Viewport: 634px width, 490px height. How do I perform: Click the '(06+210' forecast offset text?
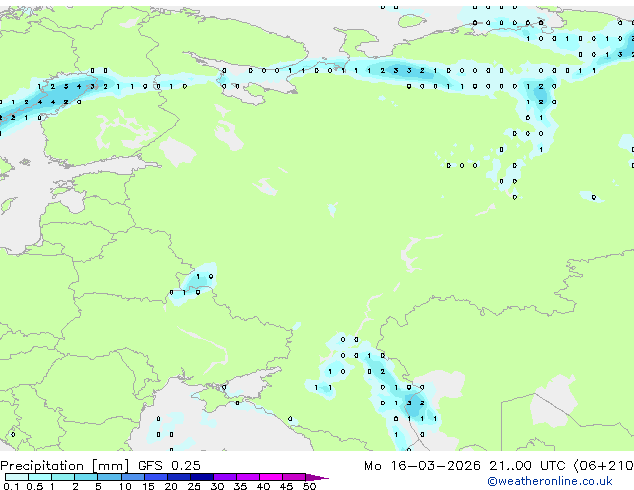603,466
